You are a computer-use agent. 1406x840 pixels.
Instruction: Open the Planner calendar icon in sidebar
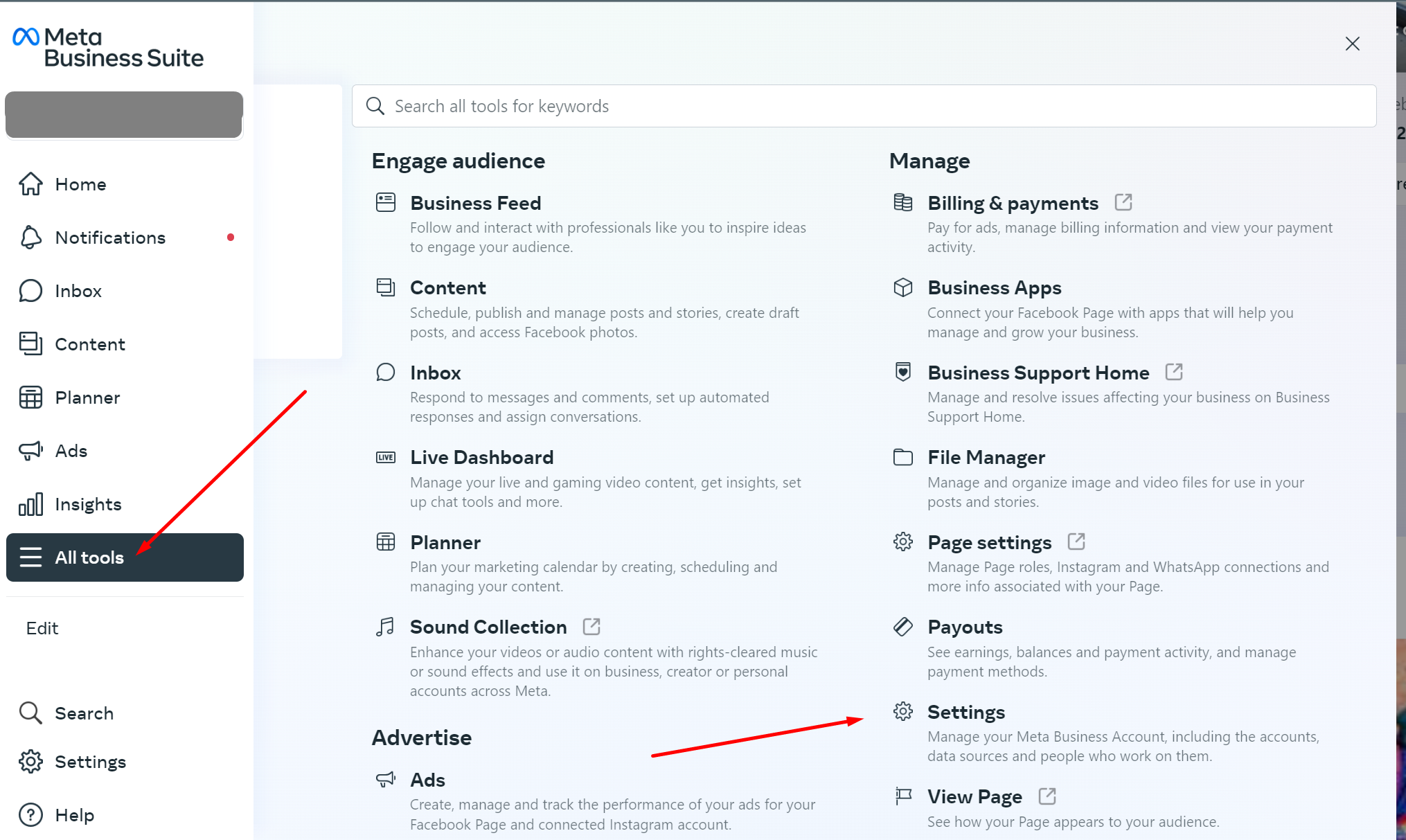[x=30, y=397]
